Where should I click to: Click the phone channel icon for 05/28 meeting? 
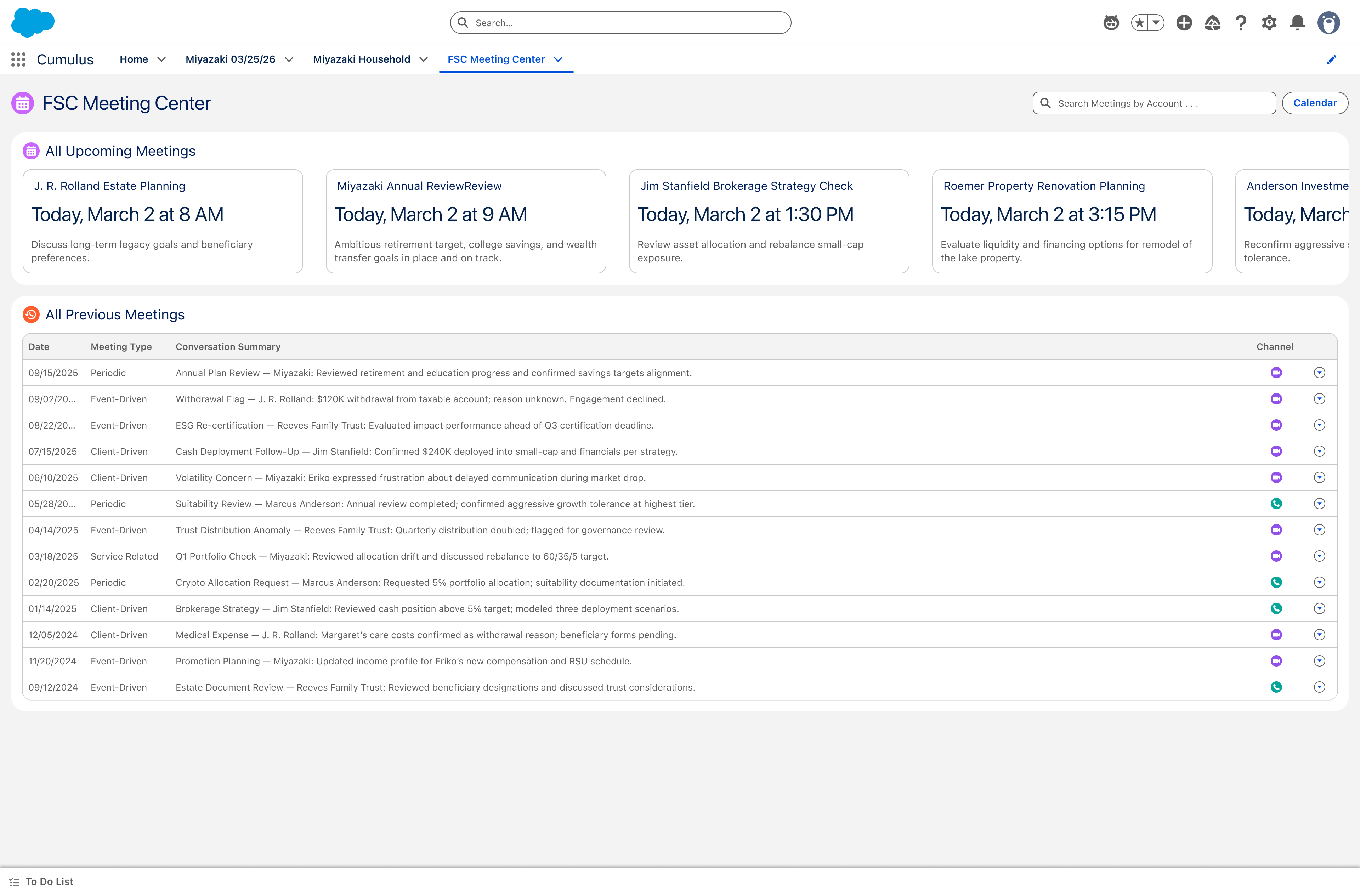coord(1276,504)
